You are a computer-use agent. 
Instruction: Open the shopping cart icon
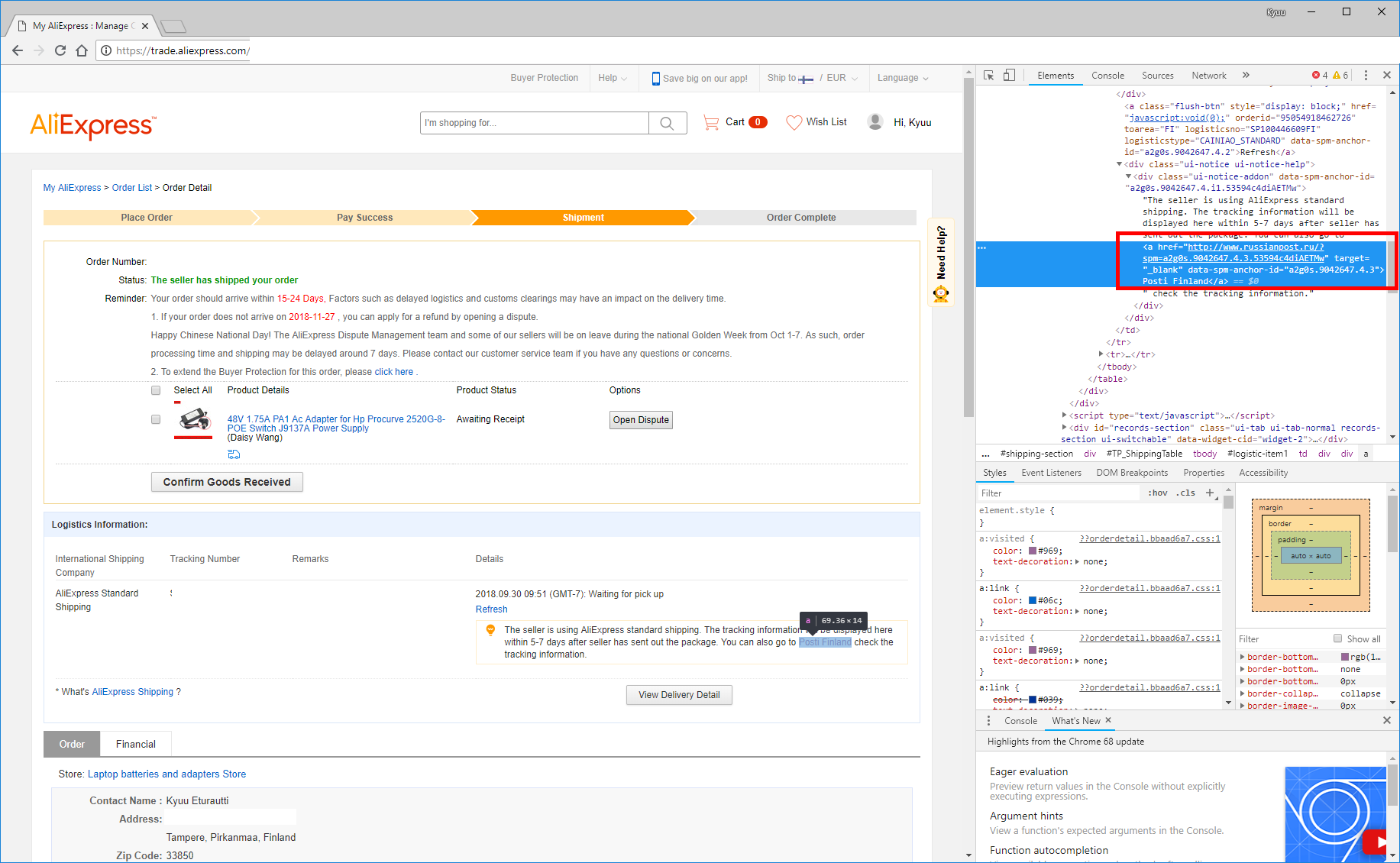(x=711, y=122)
